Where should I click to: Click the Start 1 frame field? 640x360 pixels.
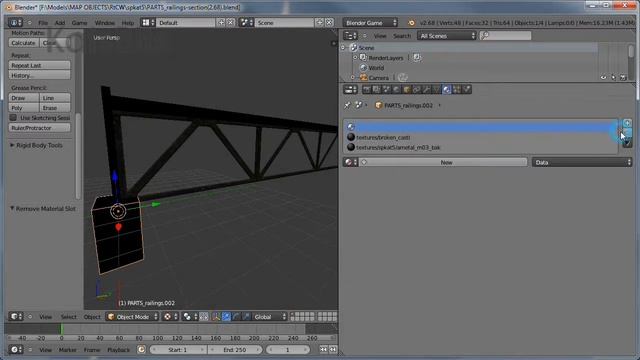click(178, 350)
